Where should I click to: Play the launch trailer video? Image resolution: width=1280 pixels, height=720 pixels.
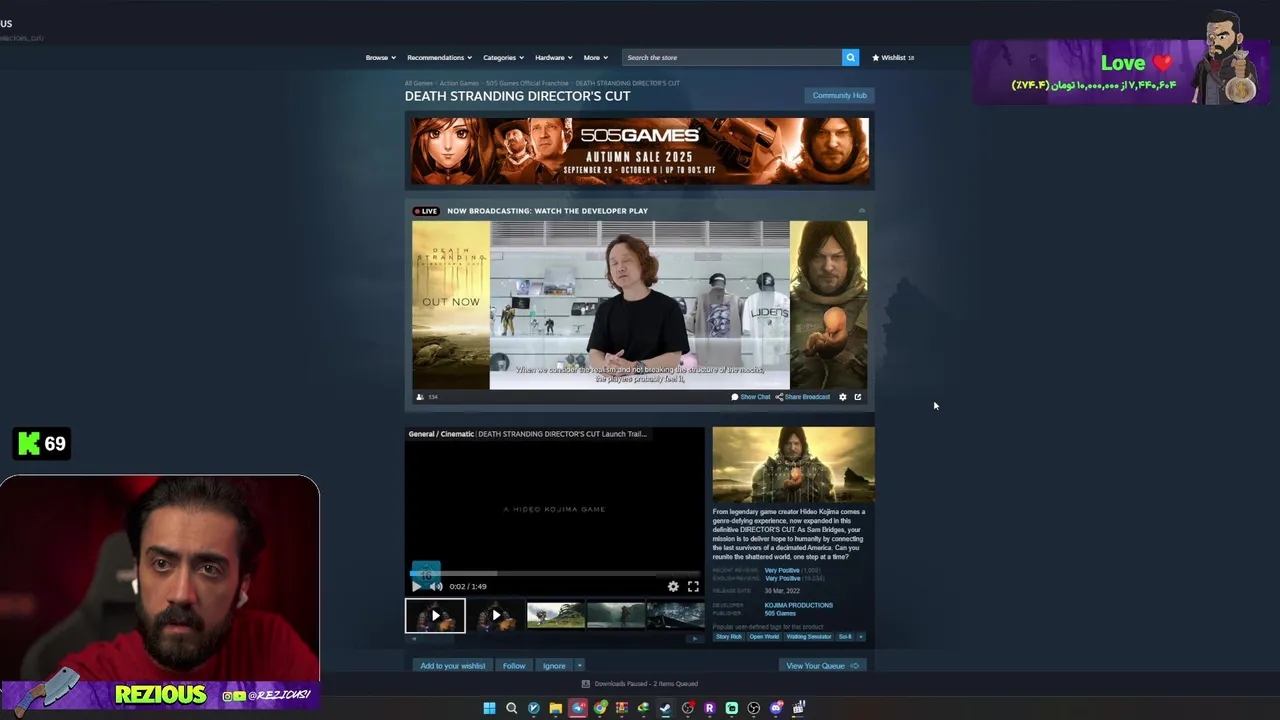[417, 586]
